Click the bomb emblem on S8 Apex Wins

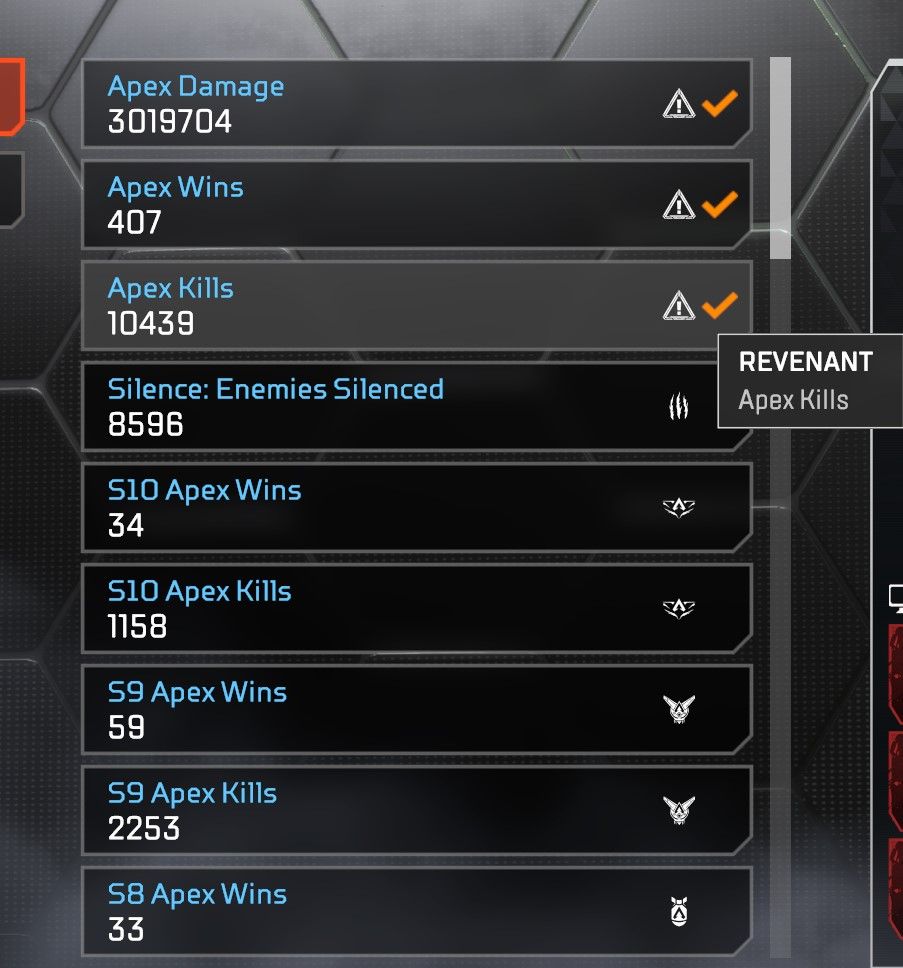[678, 911]
